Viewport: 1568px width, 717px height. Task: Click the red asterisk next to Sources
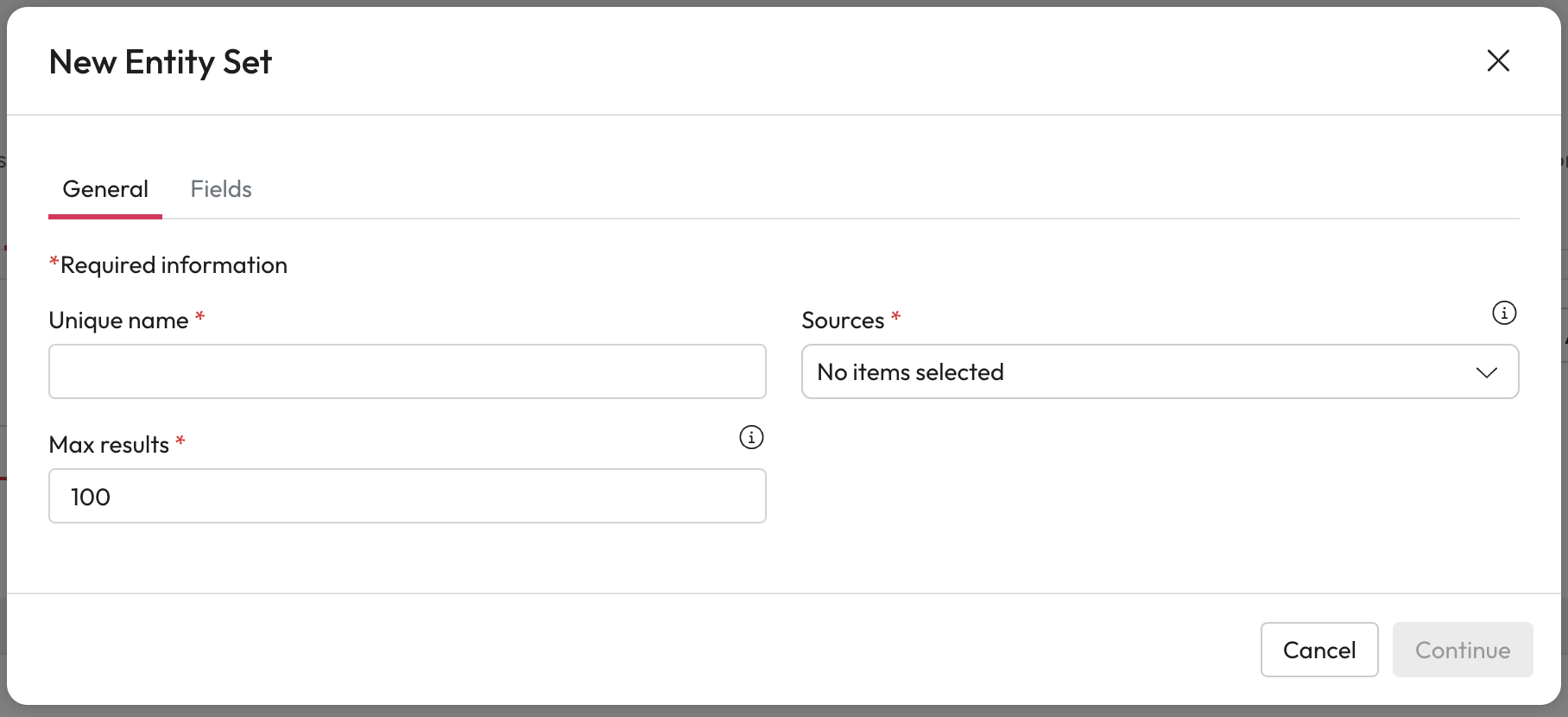click(896, 317)
